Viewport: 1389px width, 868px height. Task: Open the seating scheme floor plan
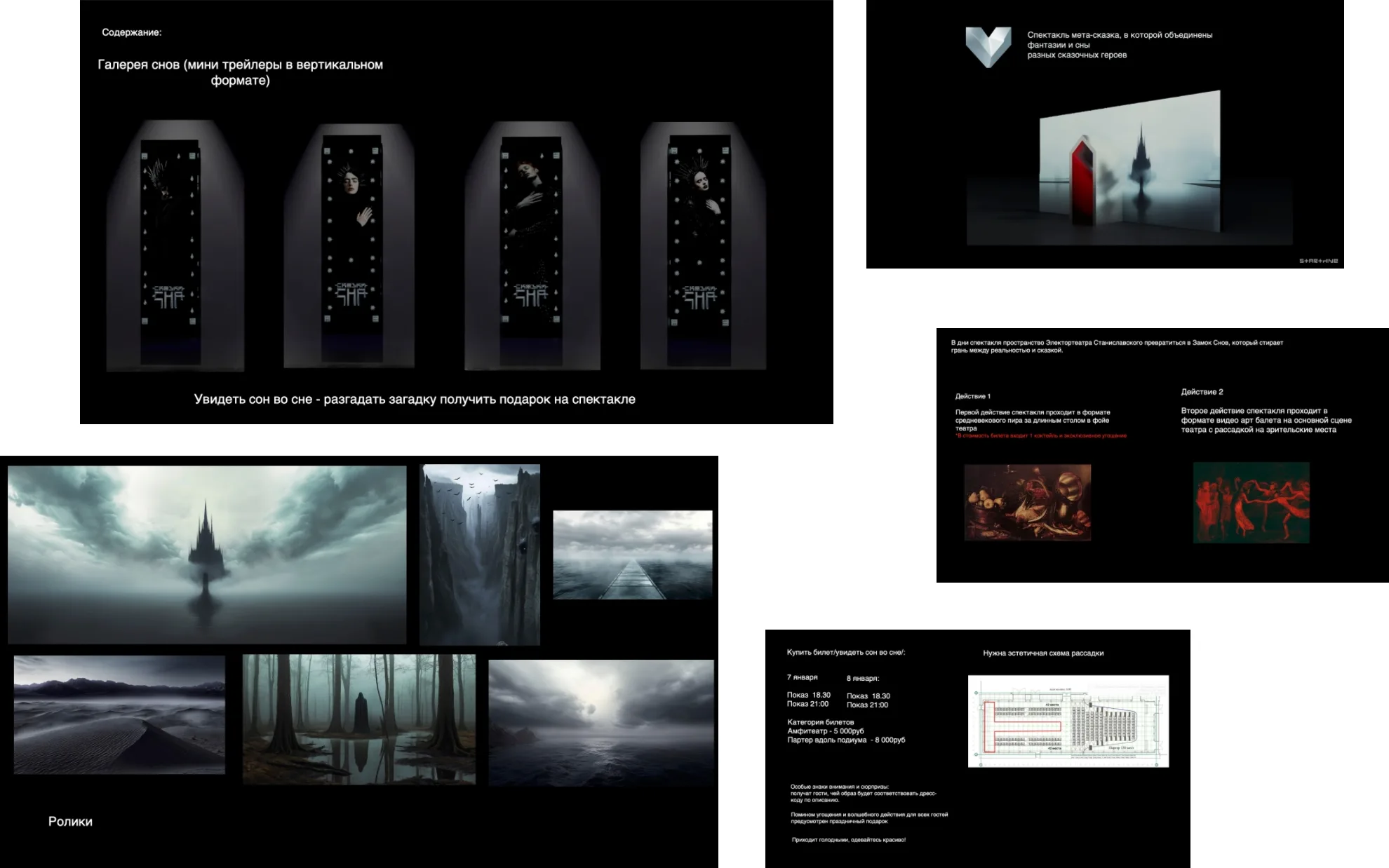(x=1068, y=721)
